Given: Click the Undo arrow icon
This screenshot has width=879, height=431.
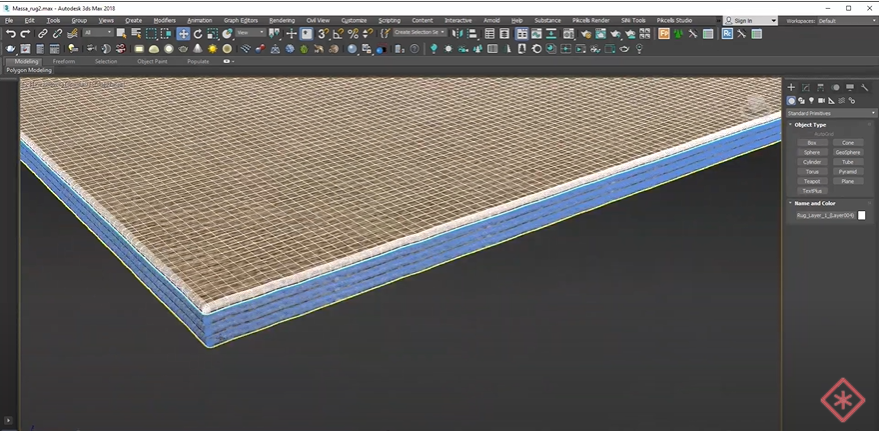Looking at the screenshot, I should click(11, 34).
